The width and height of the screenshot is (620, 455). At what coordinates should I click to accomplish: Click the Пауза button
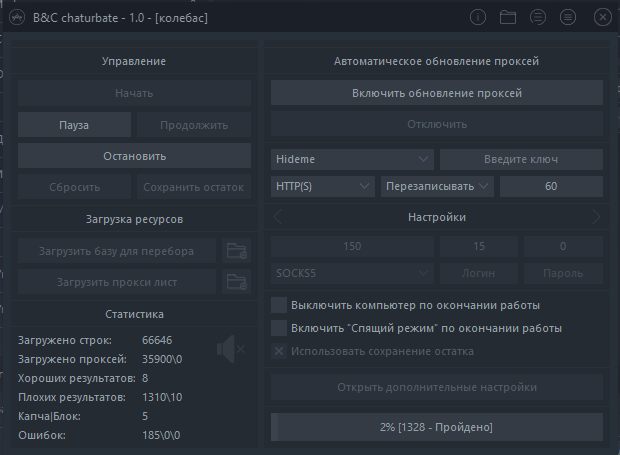coord(74,125)
